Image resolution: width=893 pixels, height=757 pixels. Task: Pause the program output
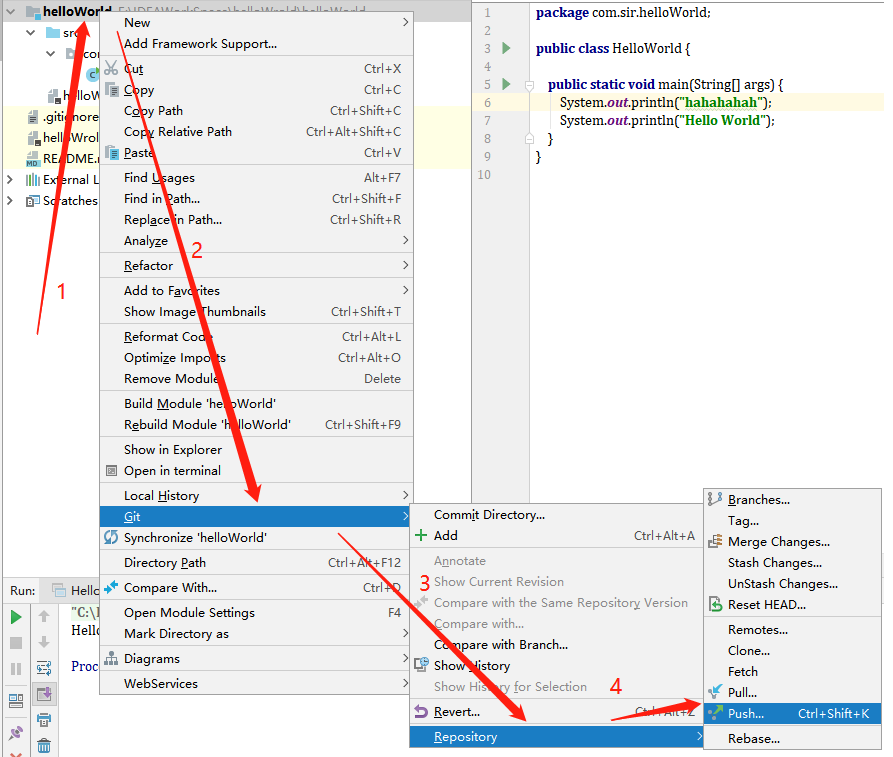point(16,669)
